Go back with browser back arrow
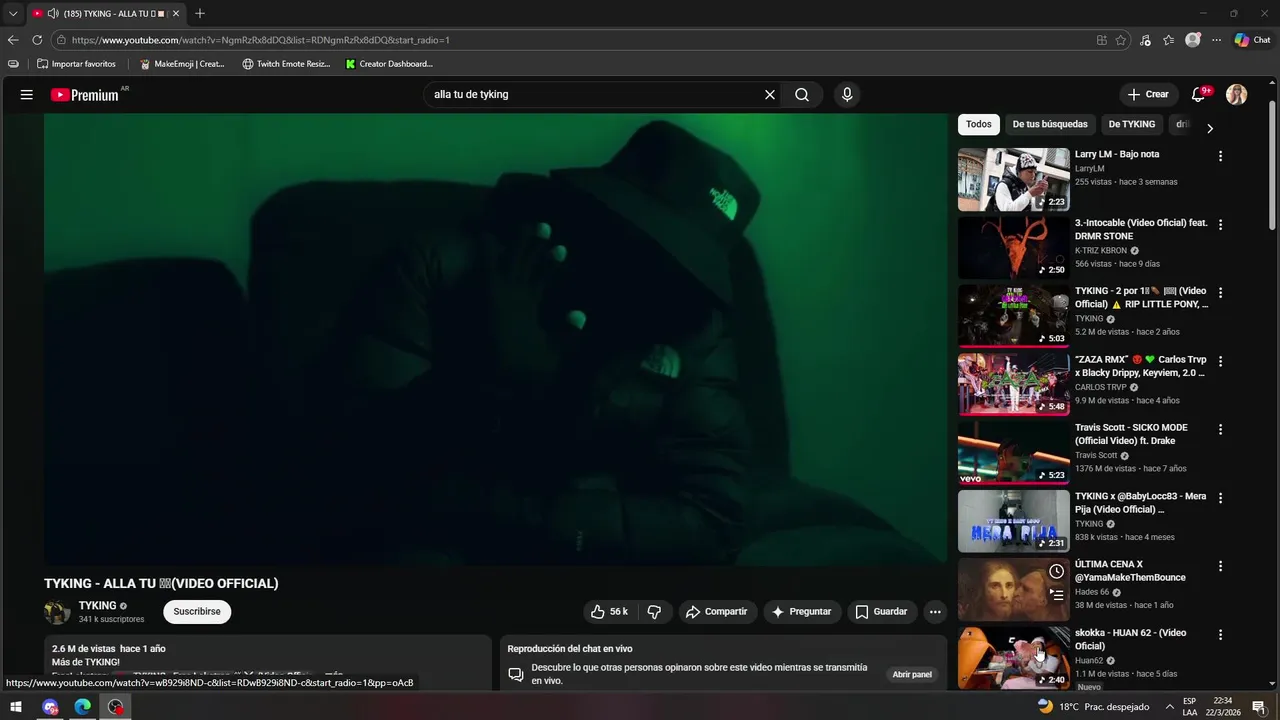 point(13,40)
